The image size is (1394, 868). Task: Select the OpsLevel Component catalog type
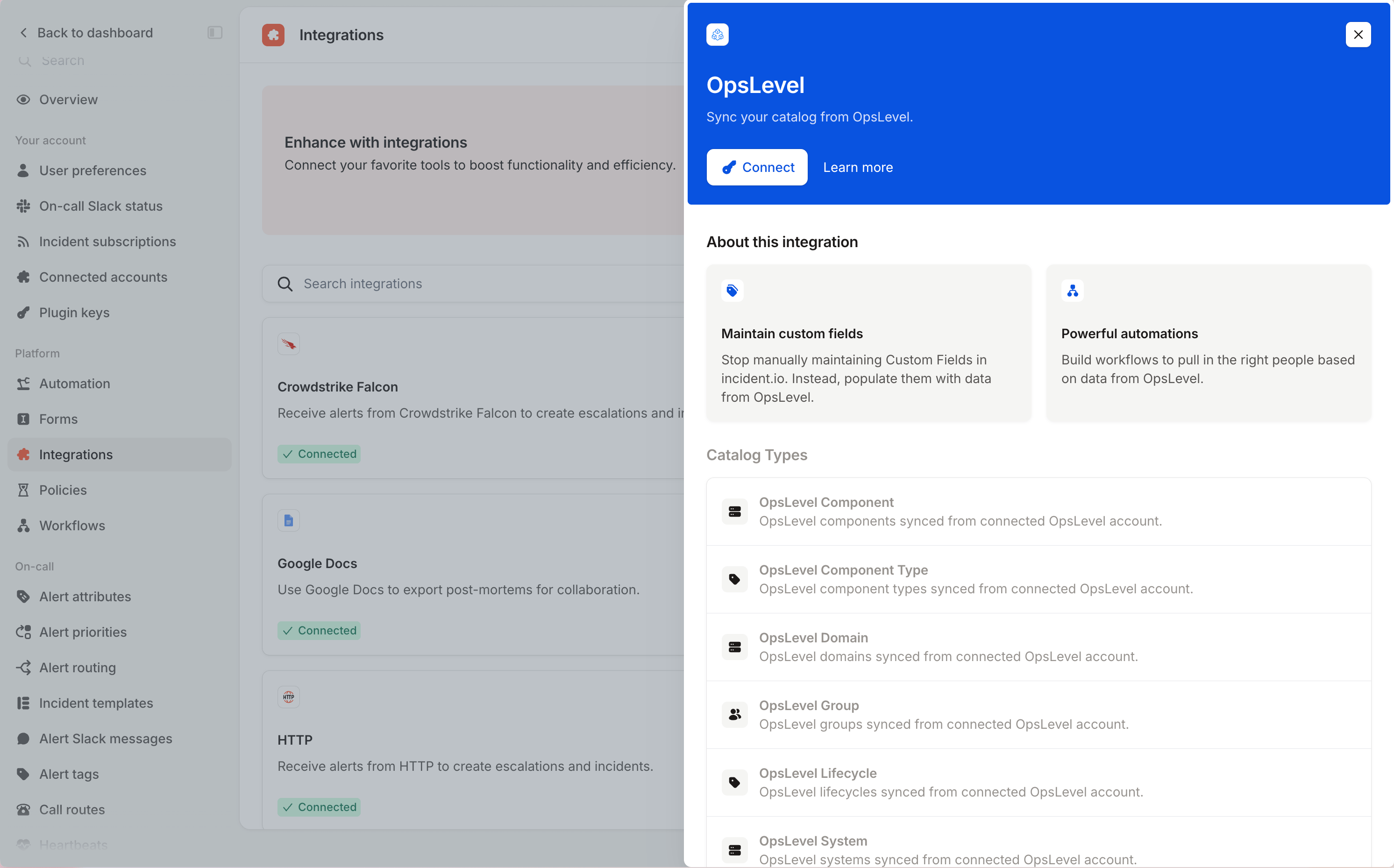point(1039,512)
